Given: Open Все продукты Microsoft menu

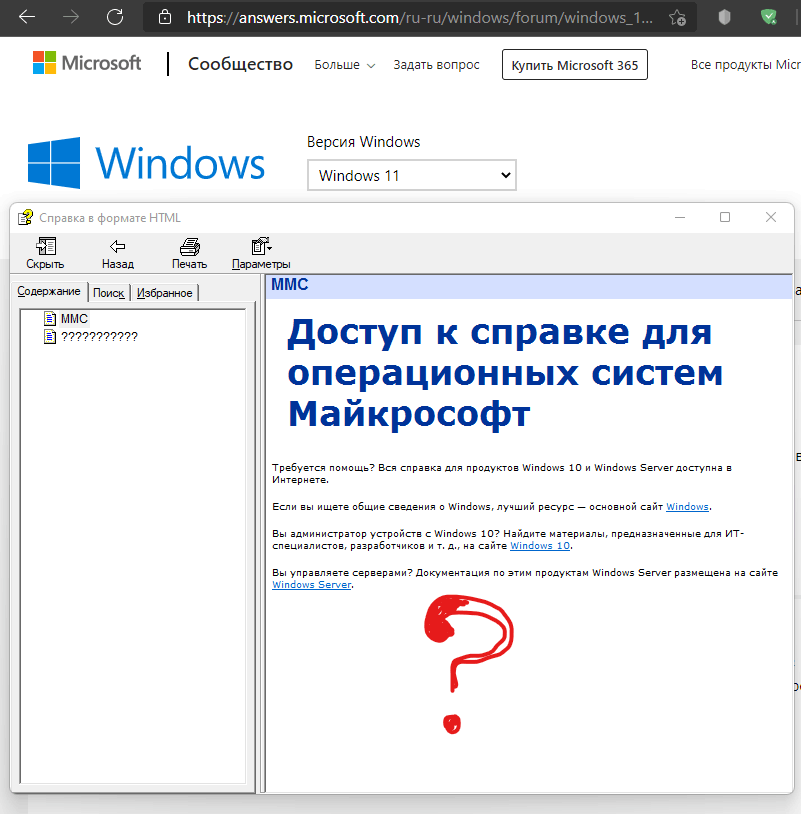Looking at the screenshot, I should pyautogui.click(x=745, y=65).
